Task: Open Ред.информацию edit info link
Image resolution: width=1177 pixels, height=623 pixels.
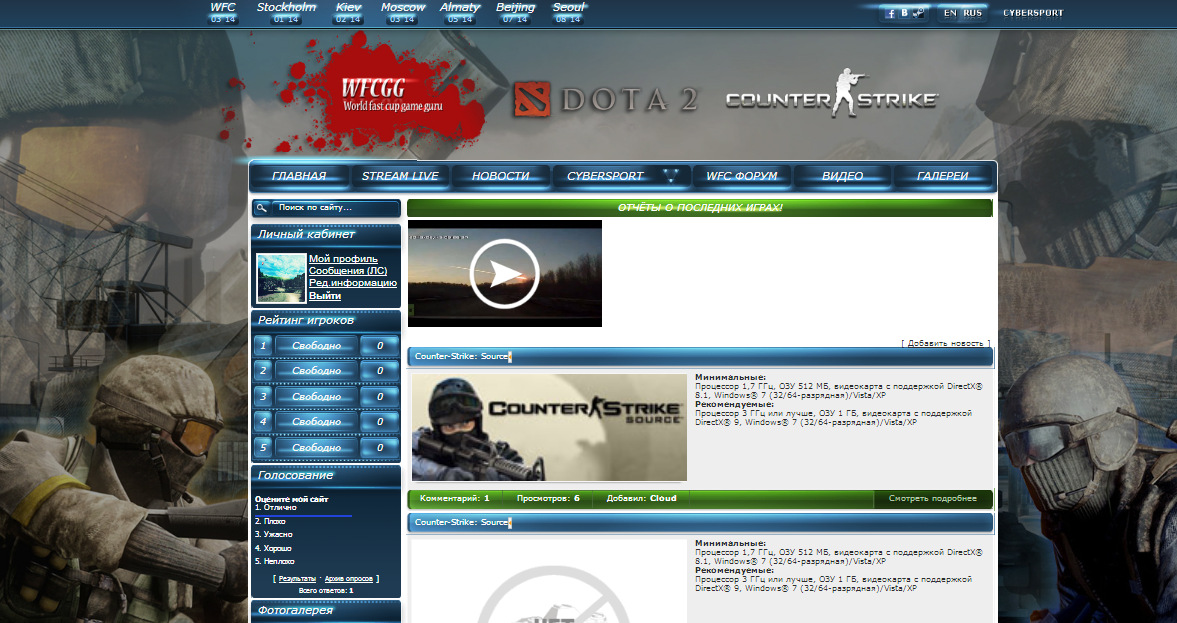Action: (x=353, y=283)
